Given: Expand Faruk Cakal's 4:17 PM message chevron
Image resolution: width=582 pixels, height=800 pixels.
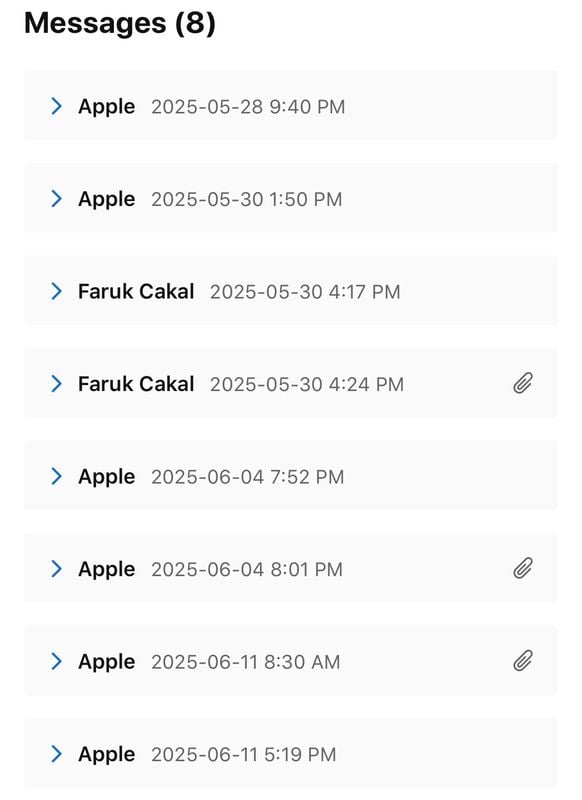Looking at the screenshot, I should point(57,291).
